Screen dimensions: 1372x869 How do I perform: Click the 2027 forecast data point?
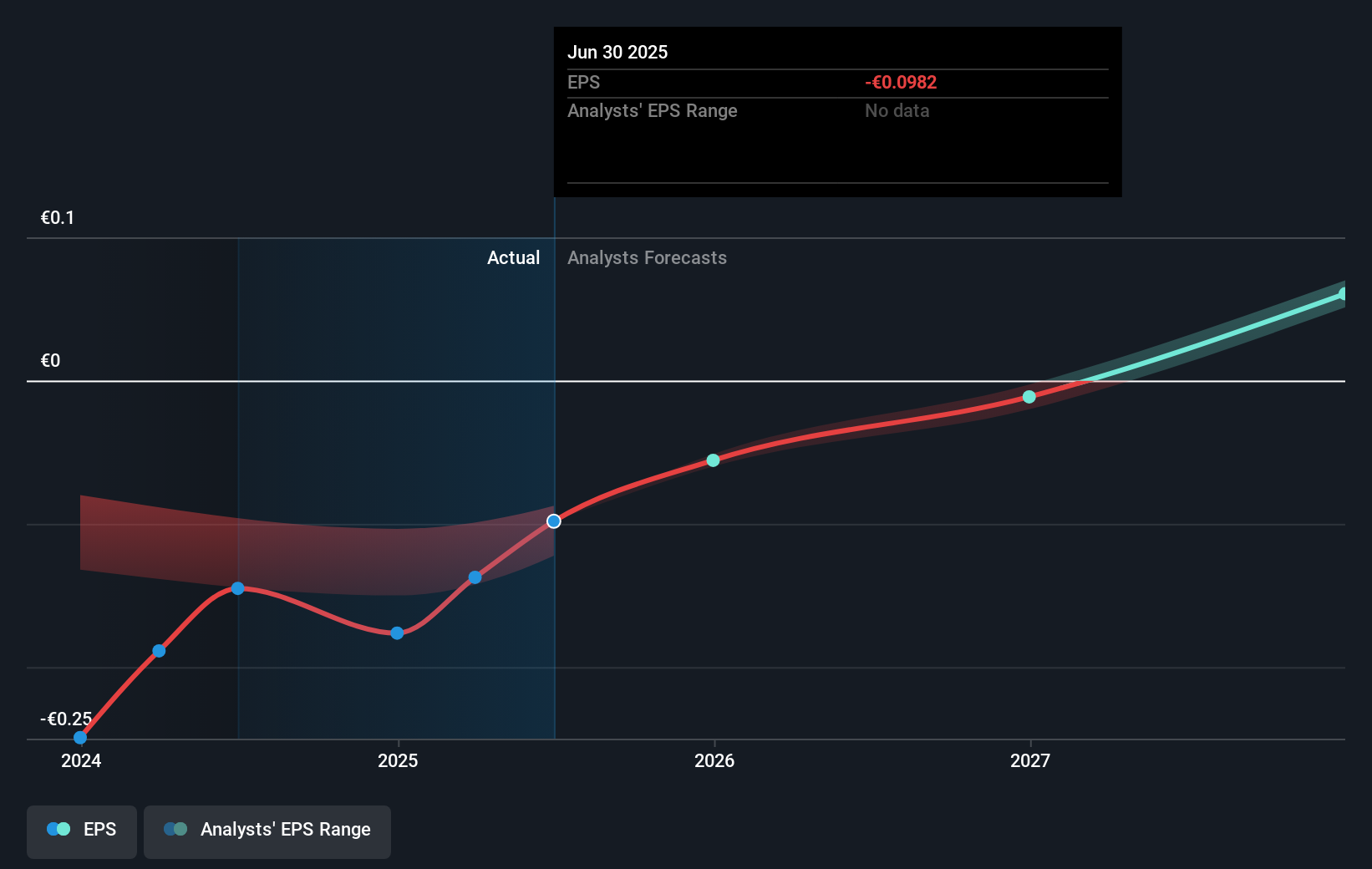[x=1029, y=397]
